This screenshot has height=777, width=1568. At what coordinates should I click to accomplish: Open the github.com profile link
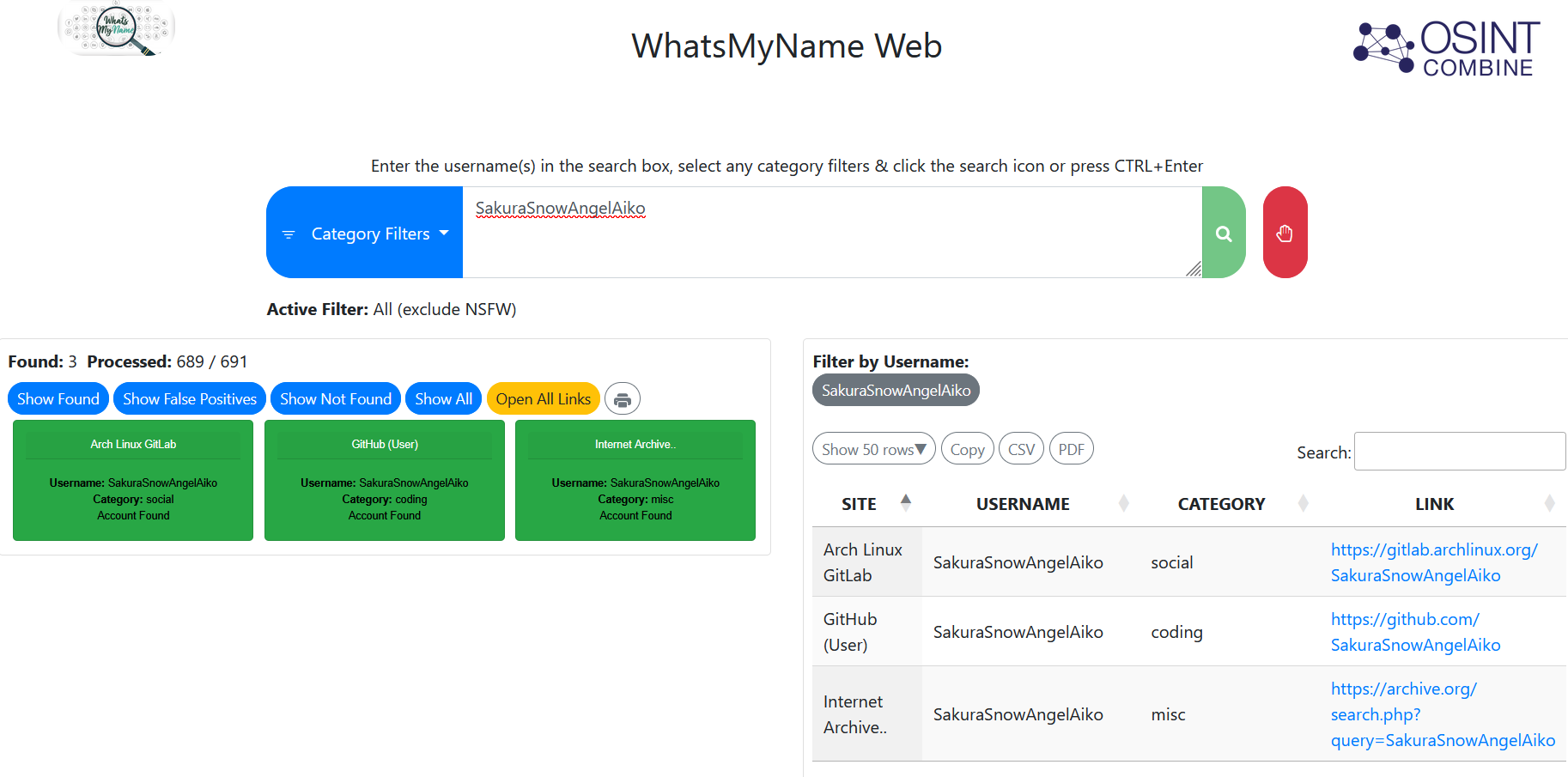[1416, 632]
